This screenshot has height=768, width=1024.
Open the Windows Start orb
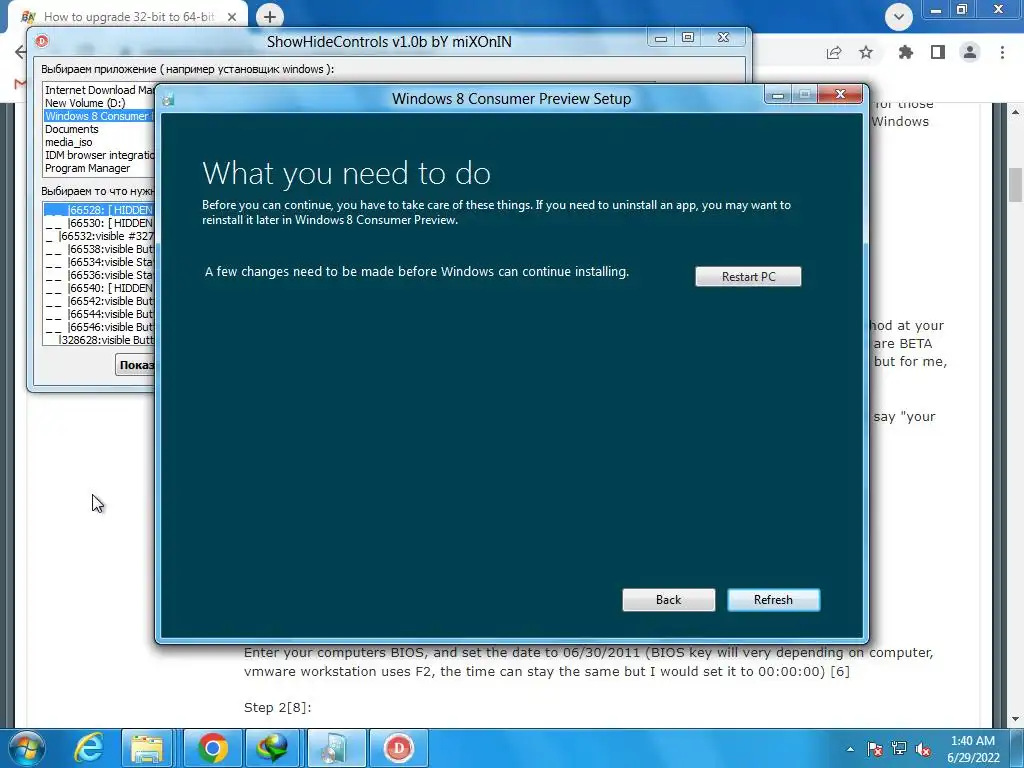(x=26, y=748)
